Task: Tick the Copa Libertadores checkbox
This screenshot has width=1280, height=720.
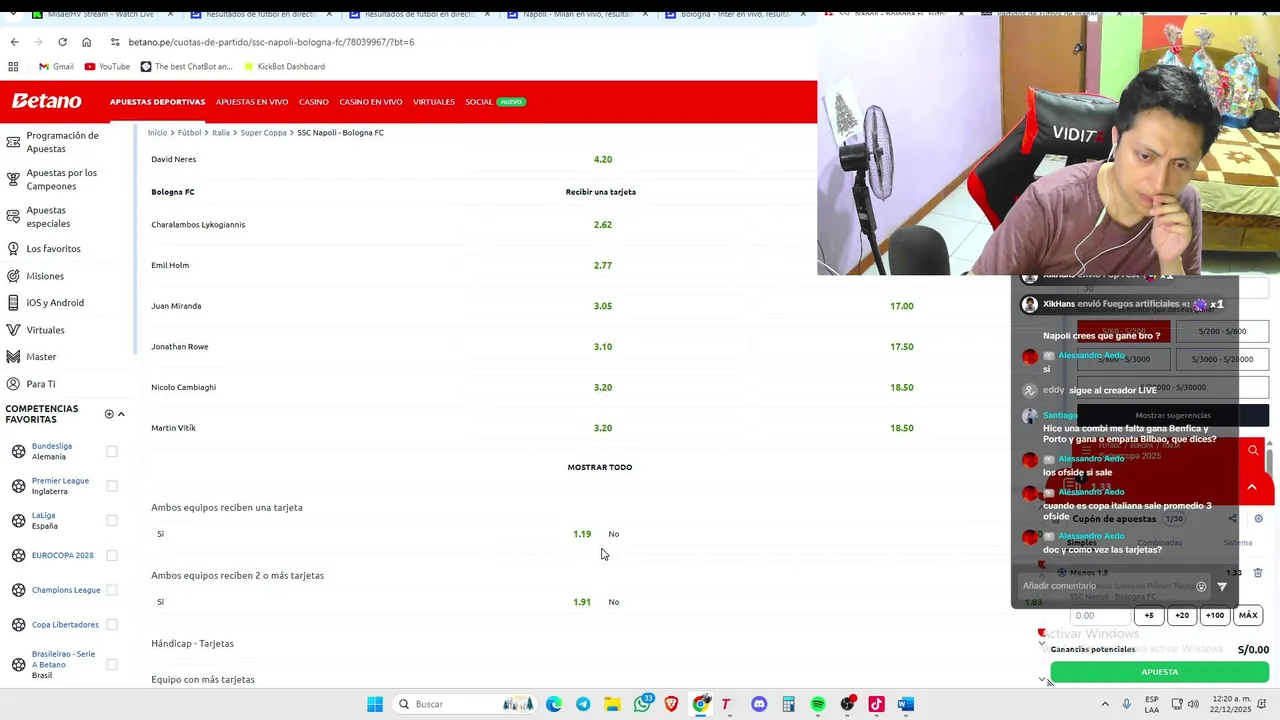Action: (112, 625)
